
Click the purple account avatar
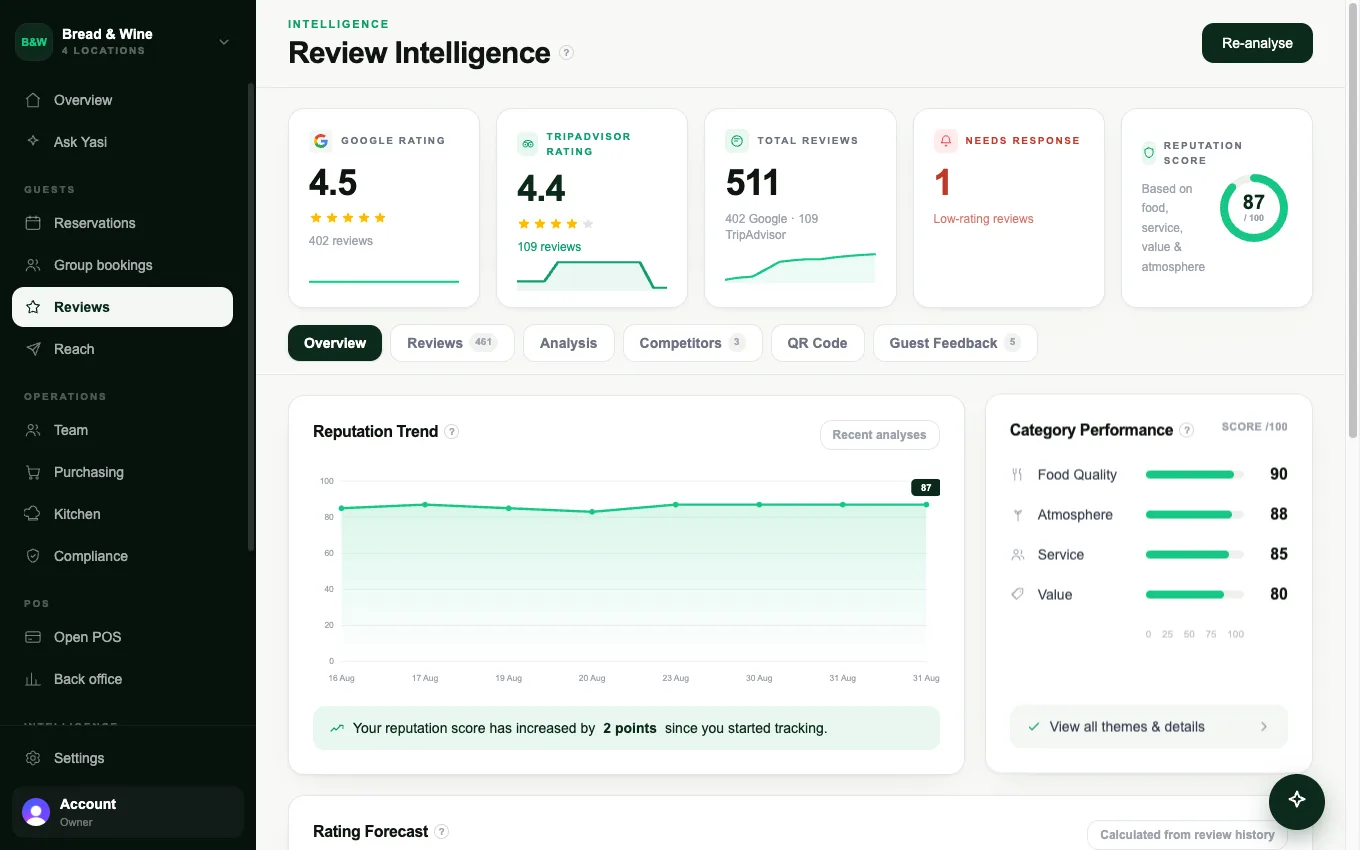(36, 812)
